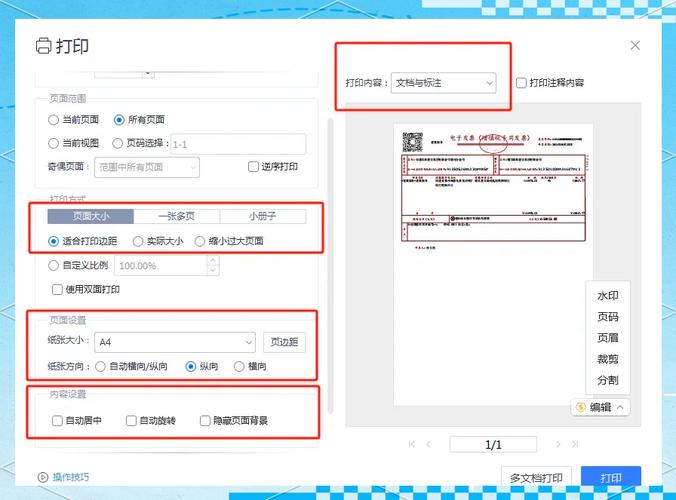
Task: Click the 页边距 button
Action: 284,342
